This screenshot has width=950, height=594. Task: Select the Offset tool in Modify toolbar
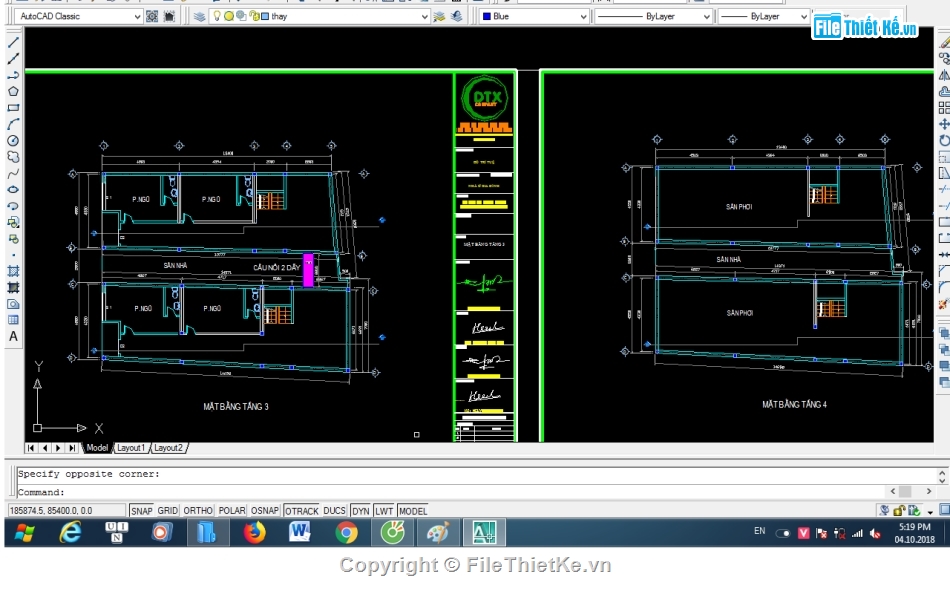click(x=944, y=92)
